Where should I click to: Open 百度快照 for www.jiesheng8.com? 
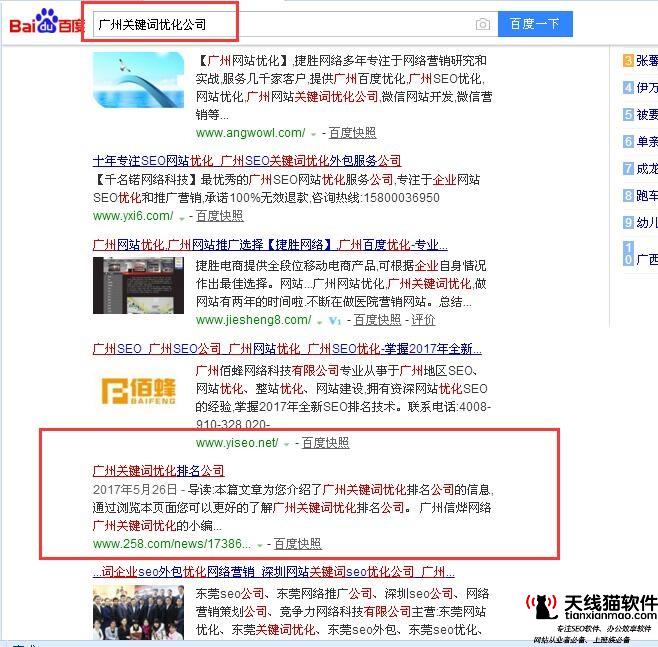[x=377, y=320]
